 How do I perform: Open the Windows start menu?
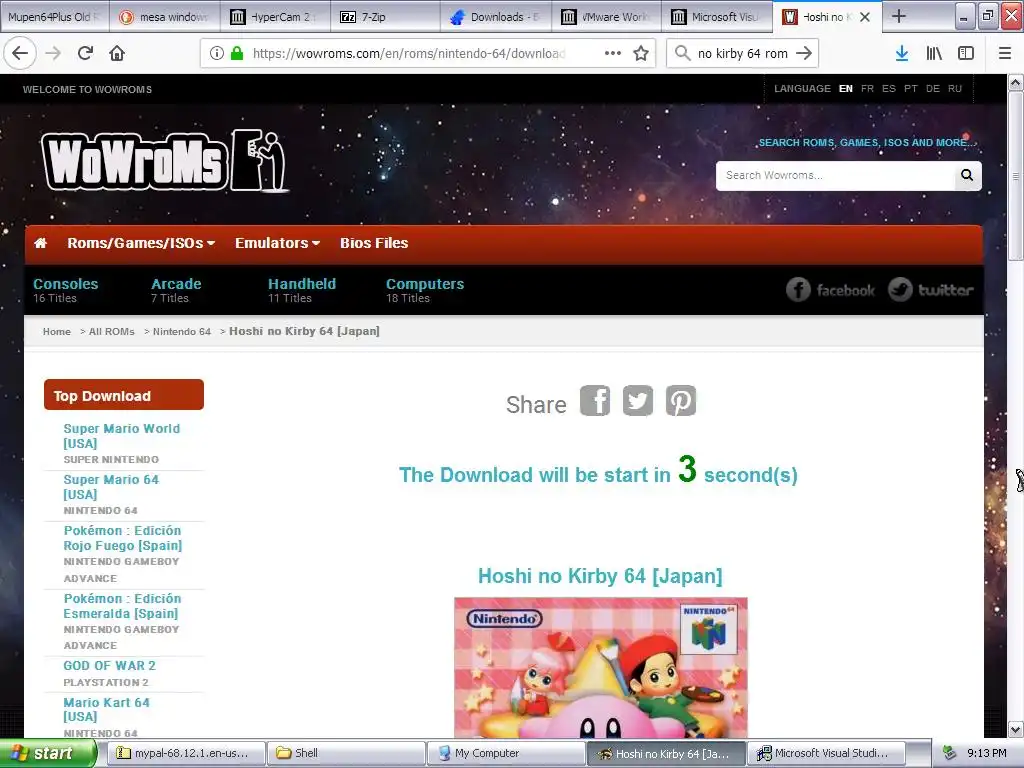(x=48, y=753)
